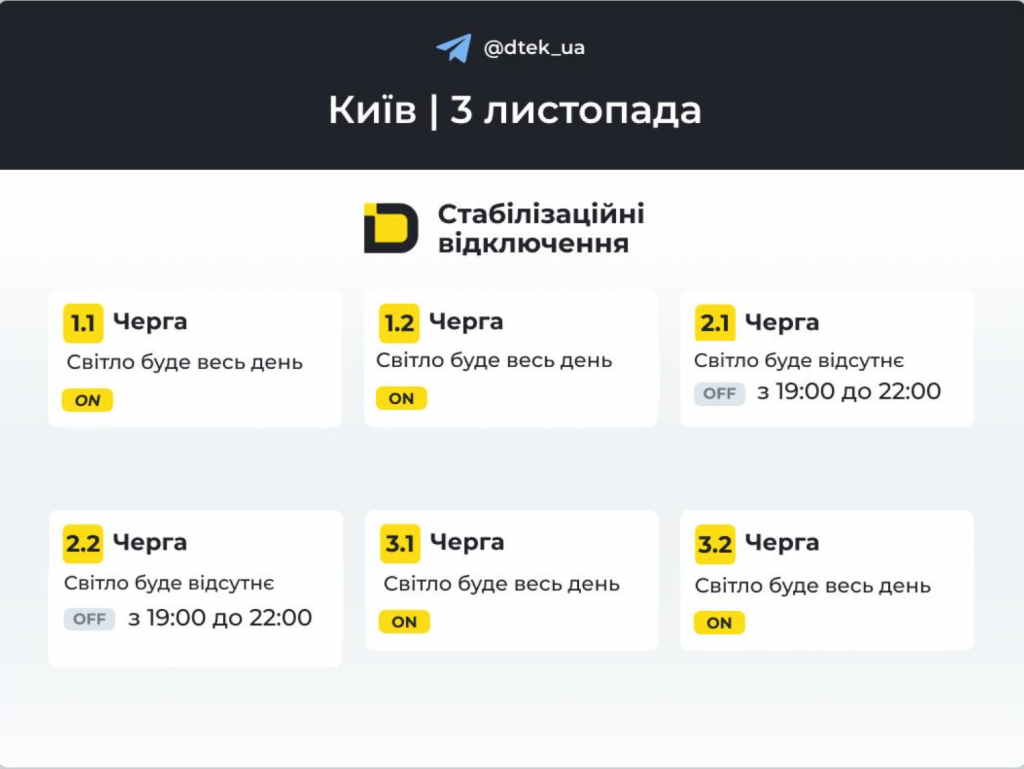The image size is (1024, 769).
Task: Open the @dtek_ua handle link
Action: pyautogui.click(x=534, y=48)
